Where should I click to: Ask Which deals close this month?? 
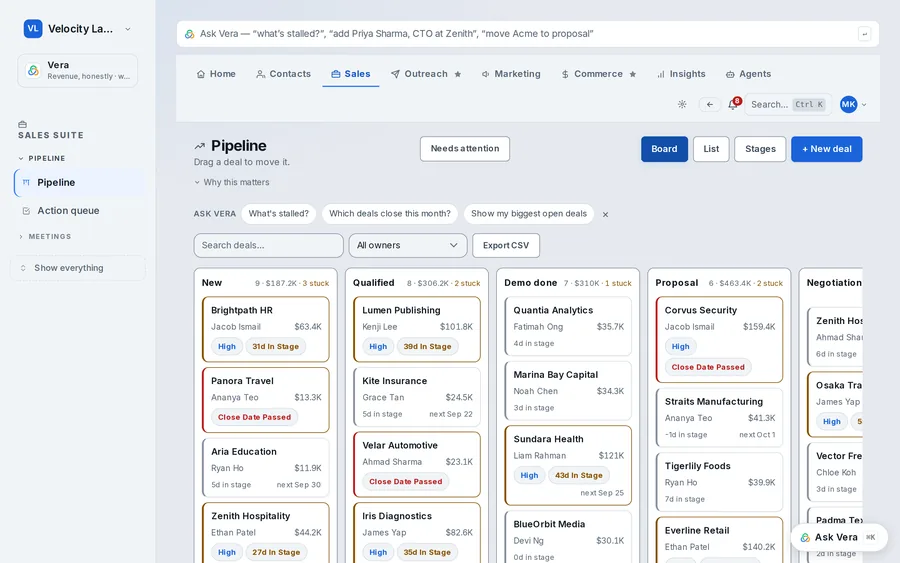[x=390, y=213]
